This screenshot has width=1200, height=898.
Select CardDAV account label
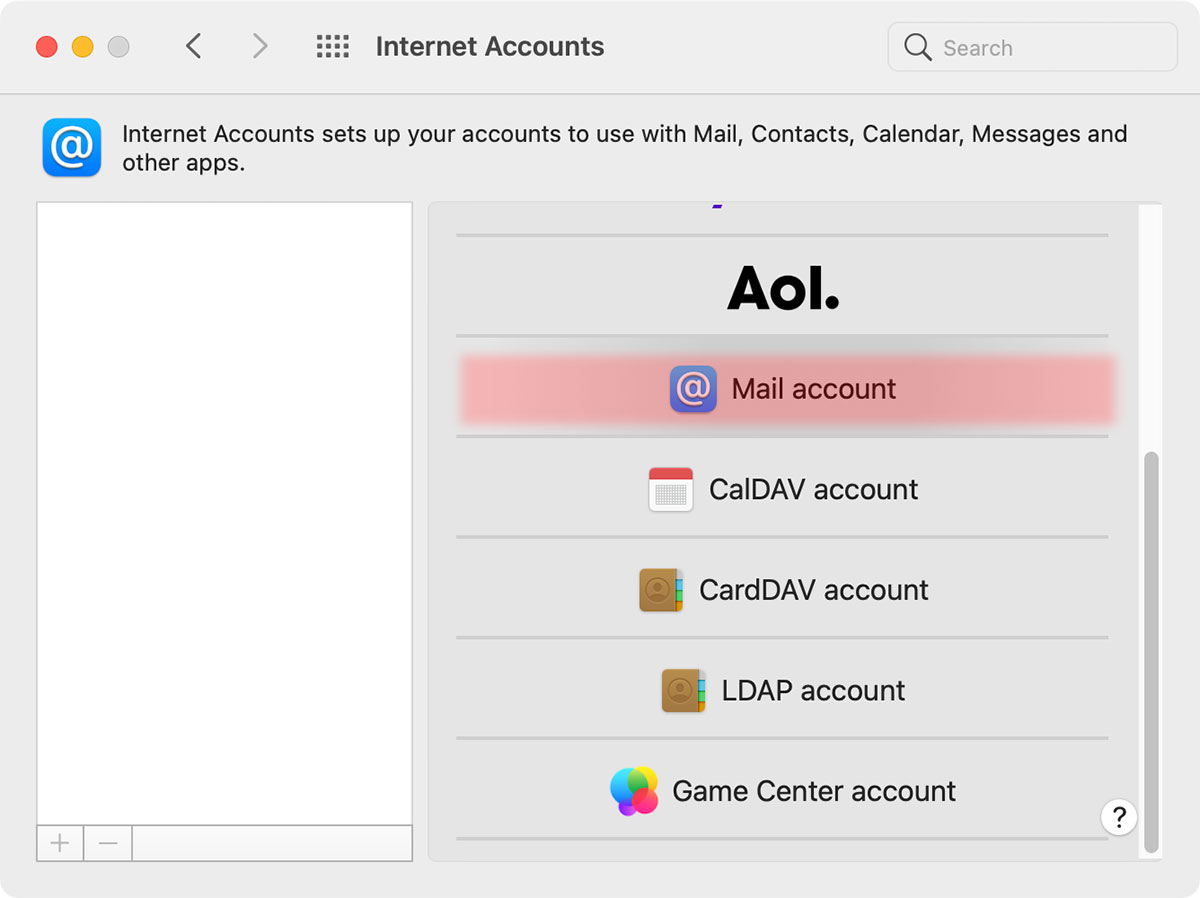tap(813, 590)
